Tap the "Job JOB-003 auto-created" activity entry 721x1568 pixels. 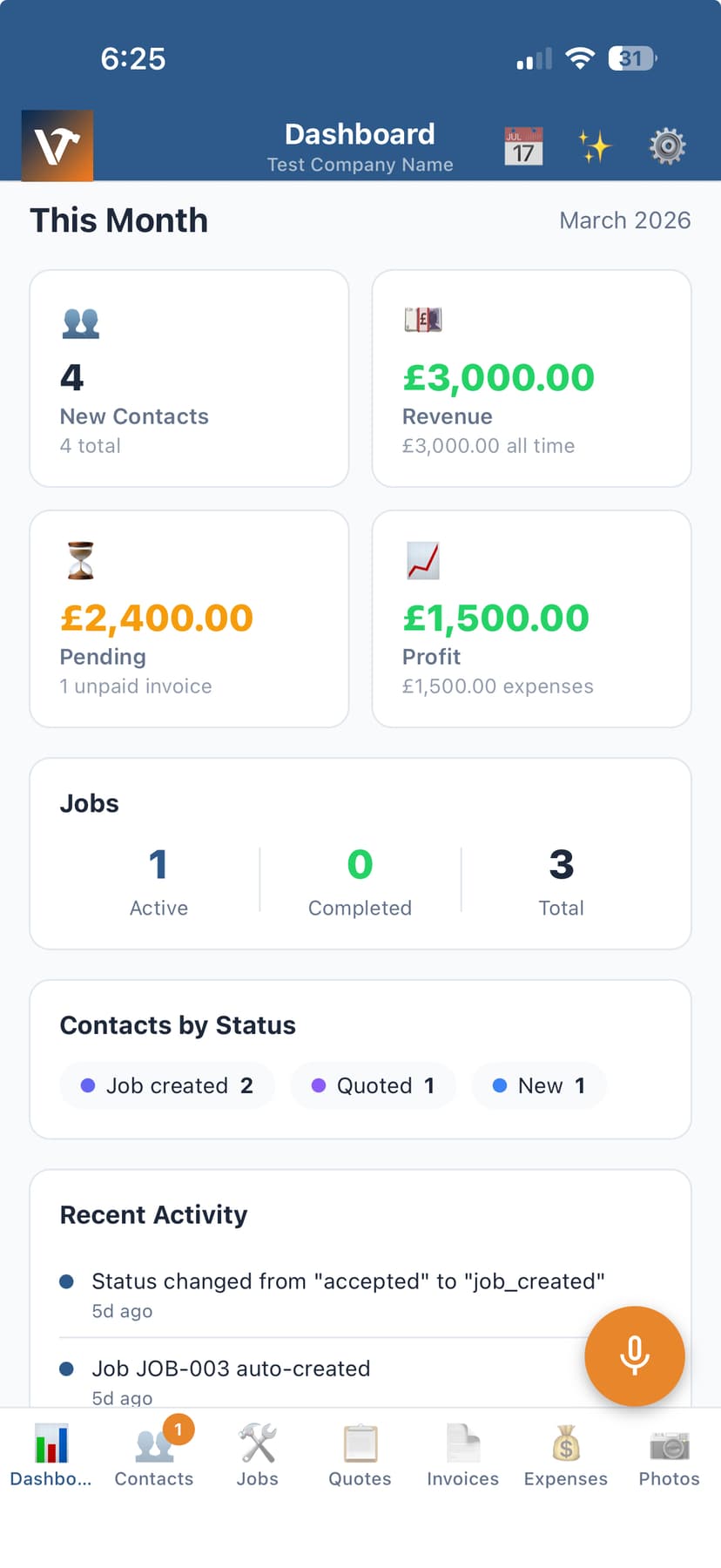[x=230, y=1369]
